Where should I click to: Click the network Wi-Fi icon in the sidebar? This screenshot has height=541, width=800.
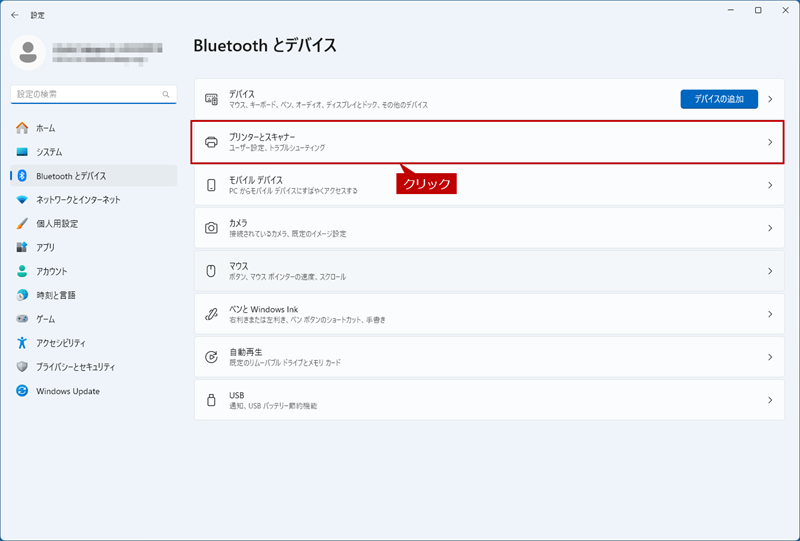click(22, 200)
